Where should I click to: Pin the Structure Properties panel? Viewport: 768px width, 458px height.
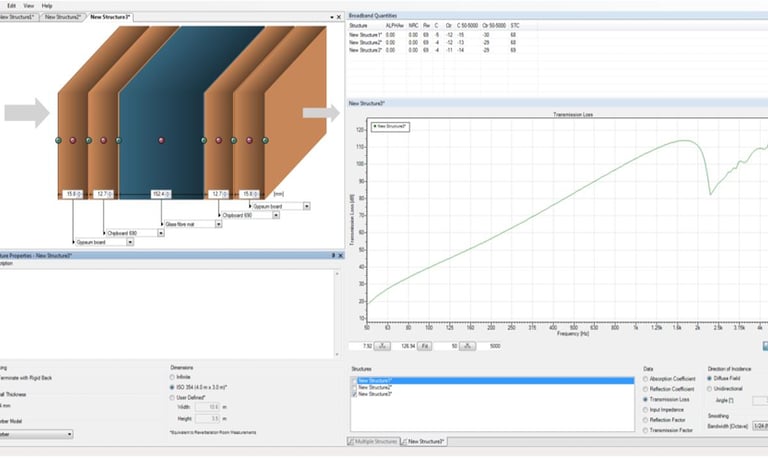tap(334, 255)
